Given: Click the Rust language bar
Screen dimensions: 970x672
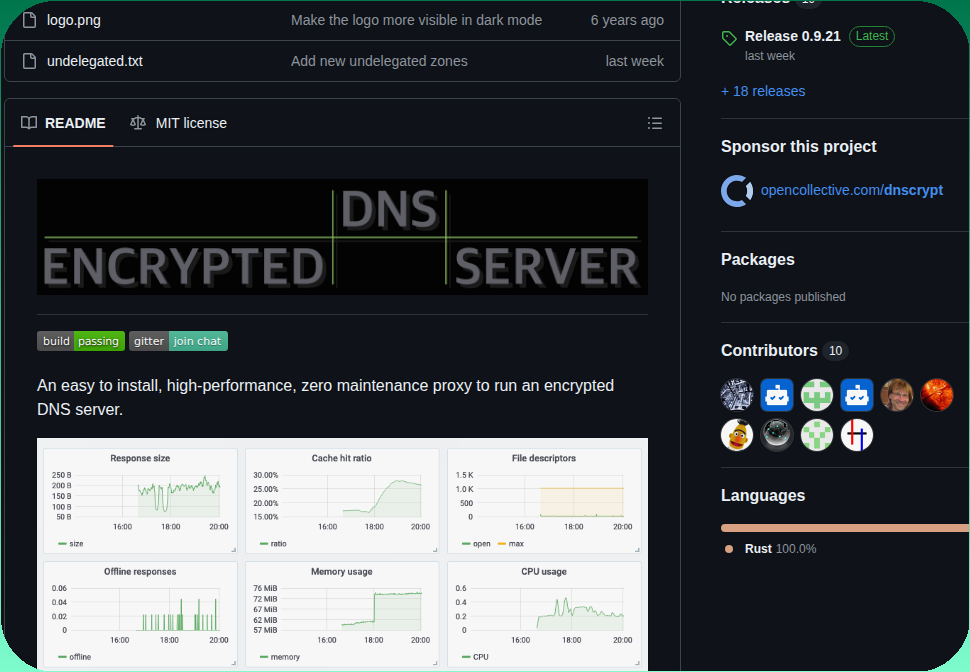Looking at the screenshot, I should [845, 528].
